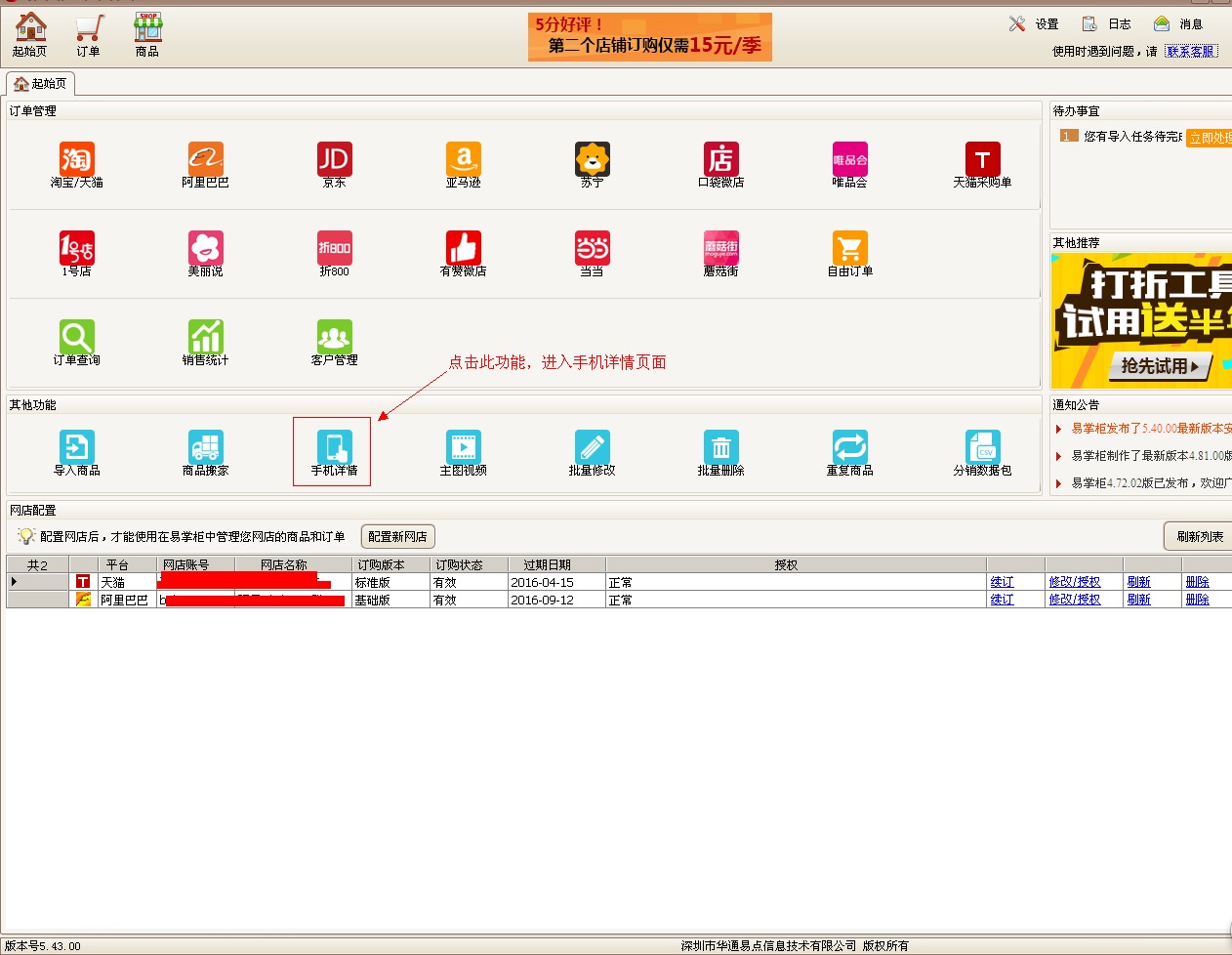Click 修改/授权 for the 阿里巴巴 shop
The height and width of the screenshot is (955, 1232).
coord(1075,600)
